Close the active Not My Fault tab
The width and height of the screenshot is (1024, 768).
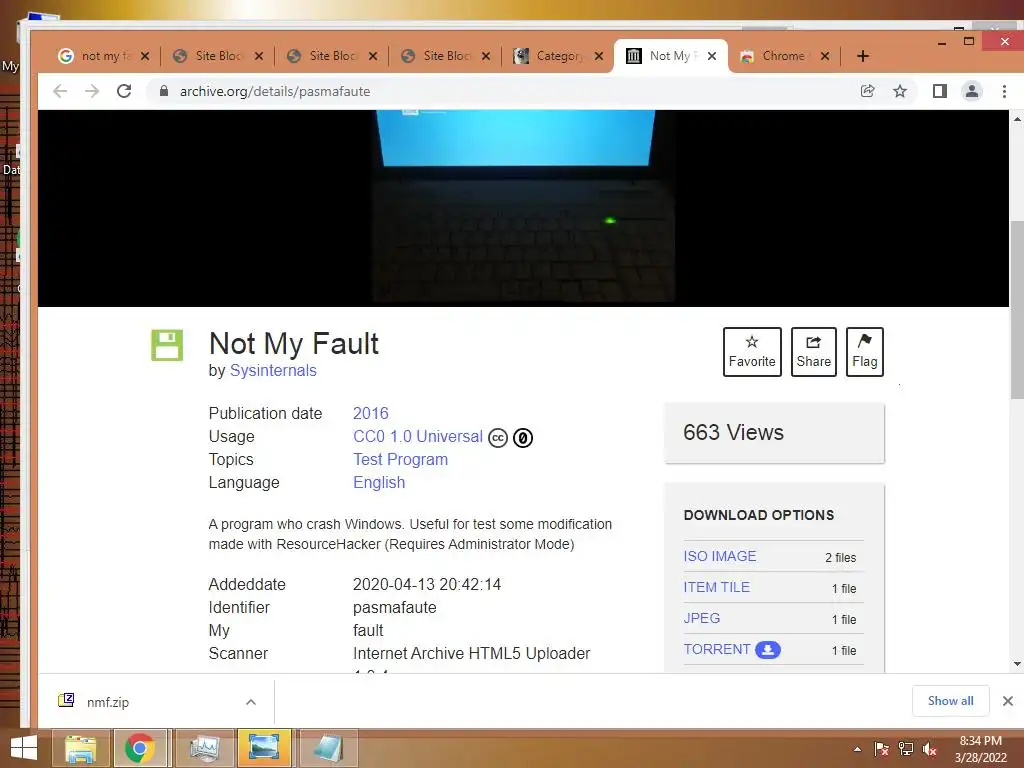click(x=712, y=56)
